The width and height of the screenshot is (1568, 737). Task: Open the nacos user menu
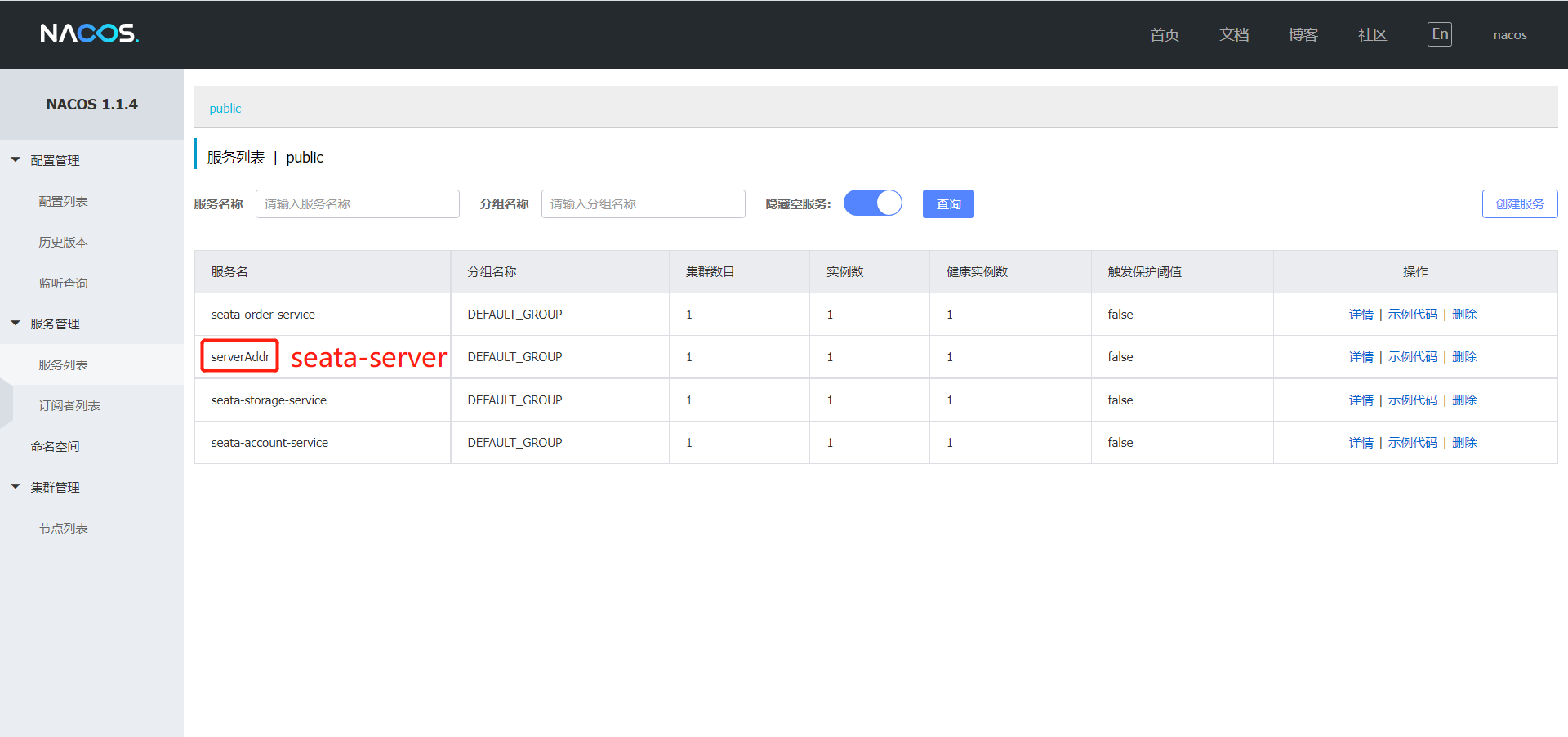[x=1510, y=34]
